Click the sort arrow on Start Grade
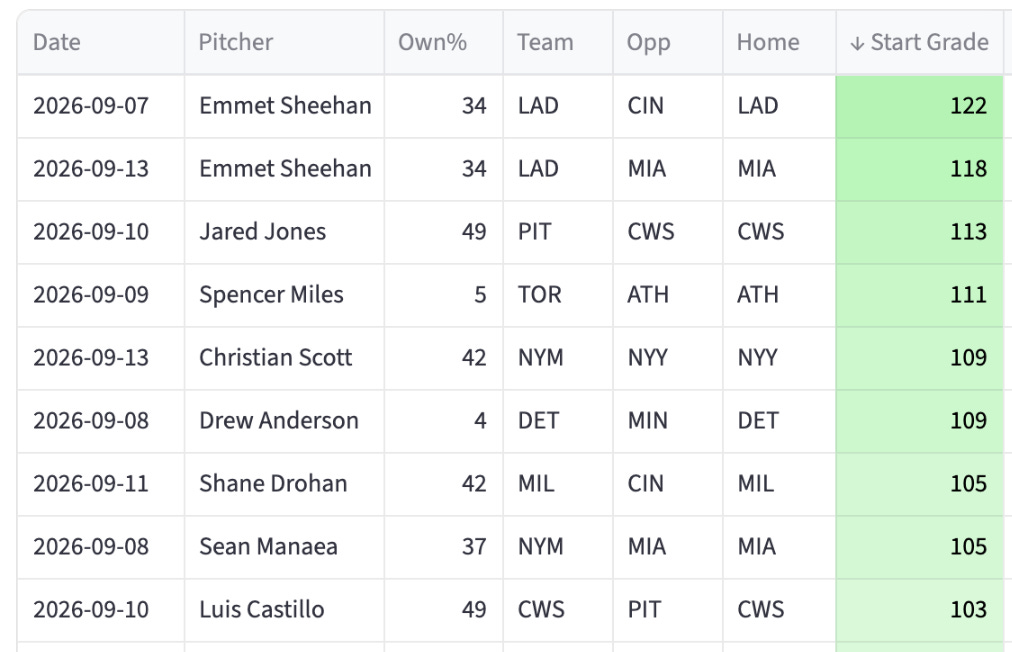 (x=856, y=43)
